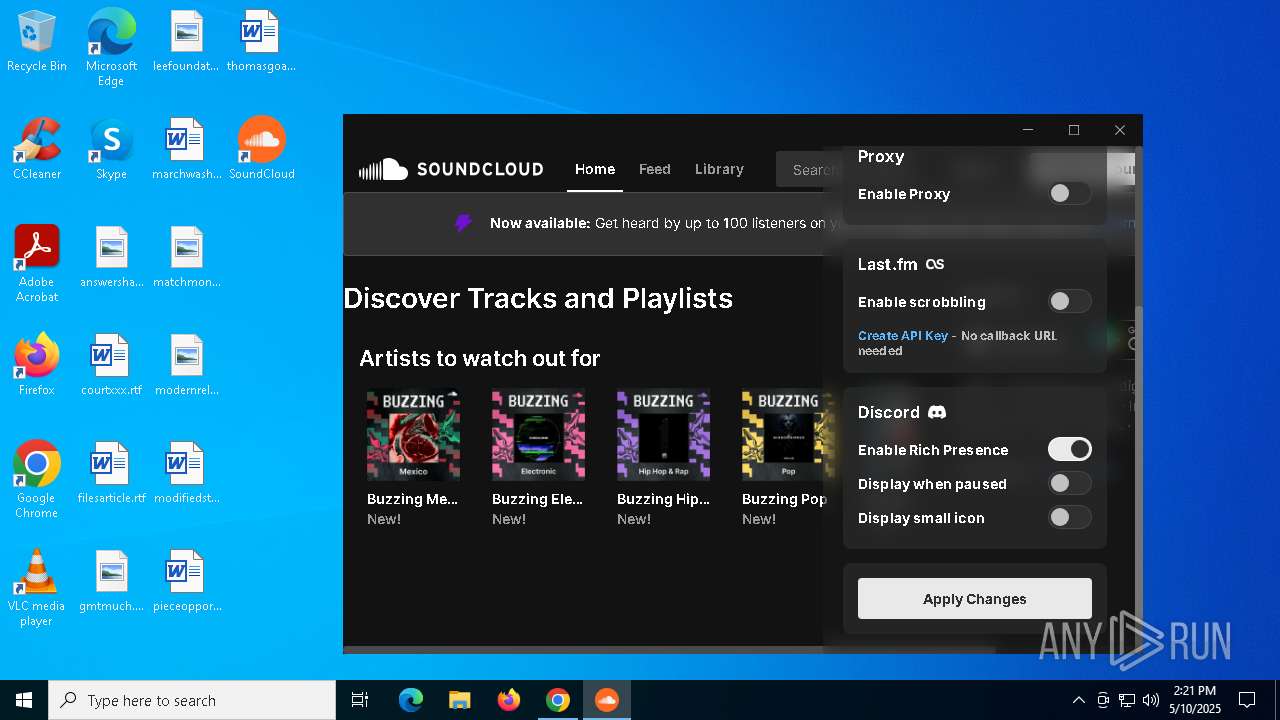Open the Buzzing Pop playlist thumbnail
1280x720 pixels.
[x=789, y=435]
